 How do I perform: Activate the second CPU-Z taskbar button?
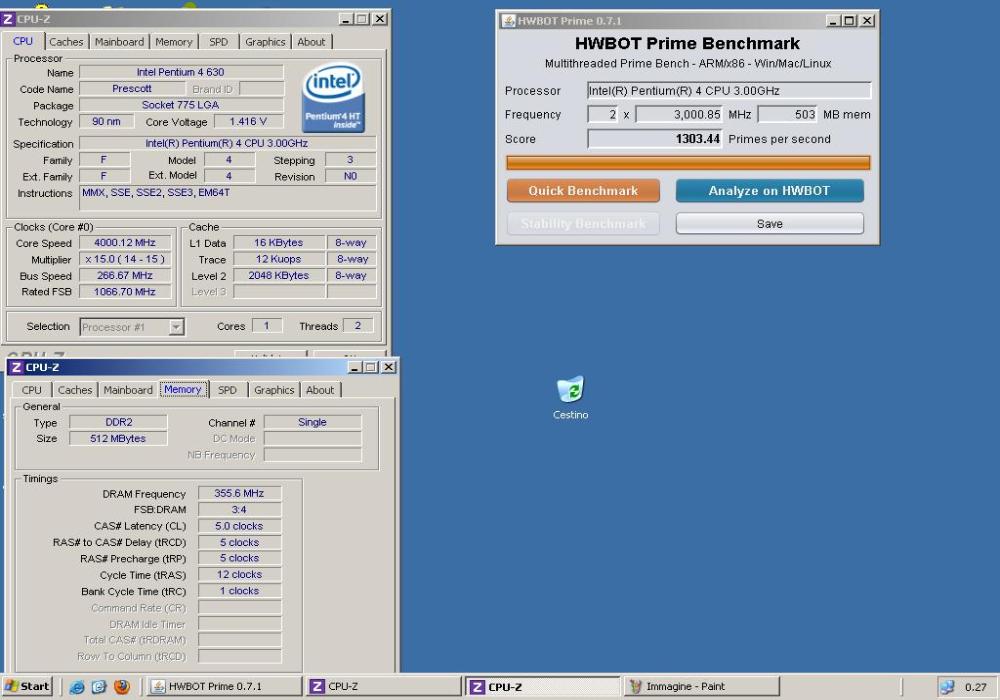coord(542,687)
